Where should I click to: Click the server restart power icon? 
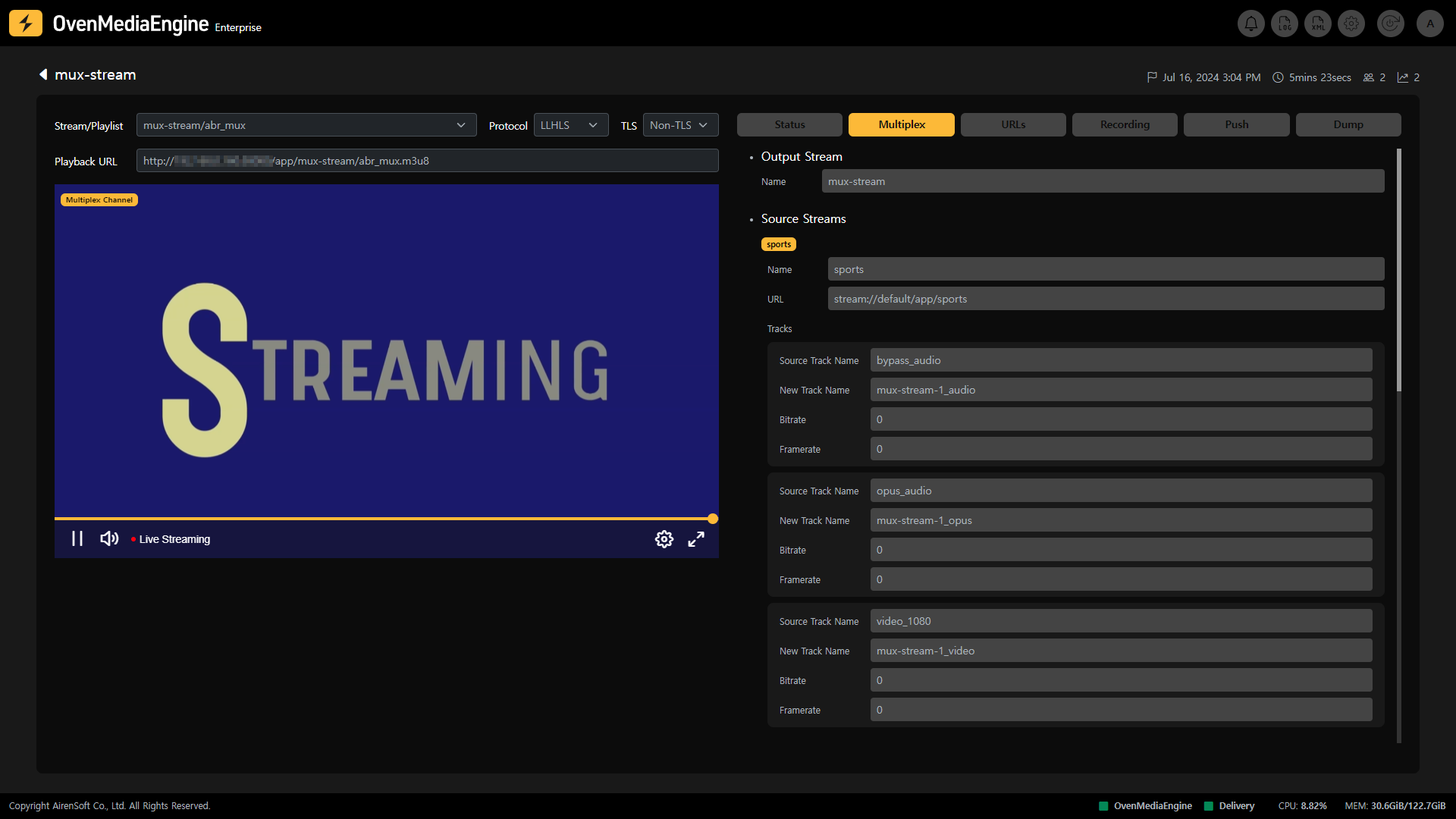1390,24
